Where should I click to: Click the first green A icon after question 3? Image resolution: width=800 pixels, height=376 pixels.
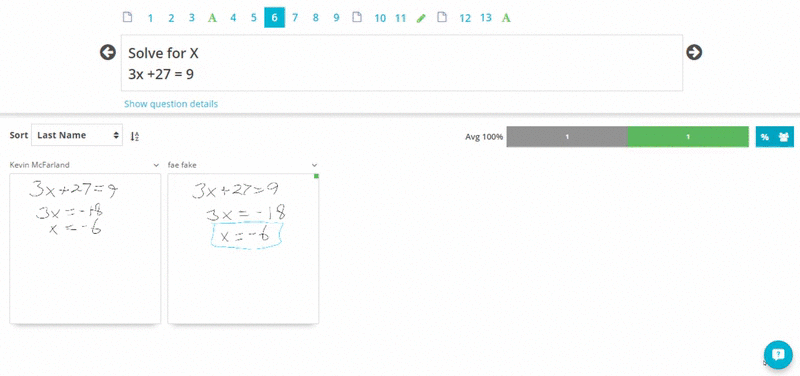(x=212, y=18)
